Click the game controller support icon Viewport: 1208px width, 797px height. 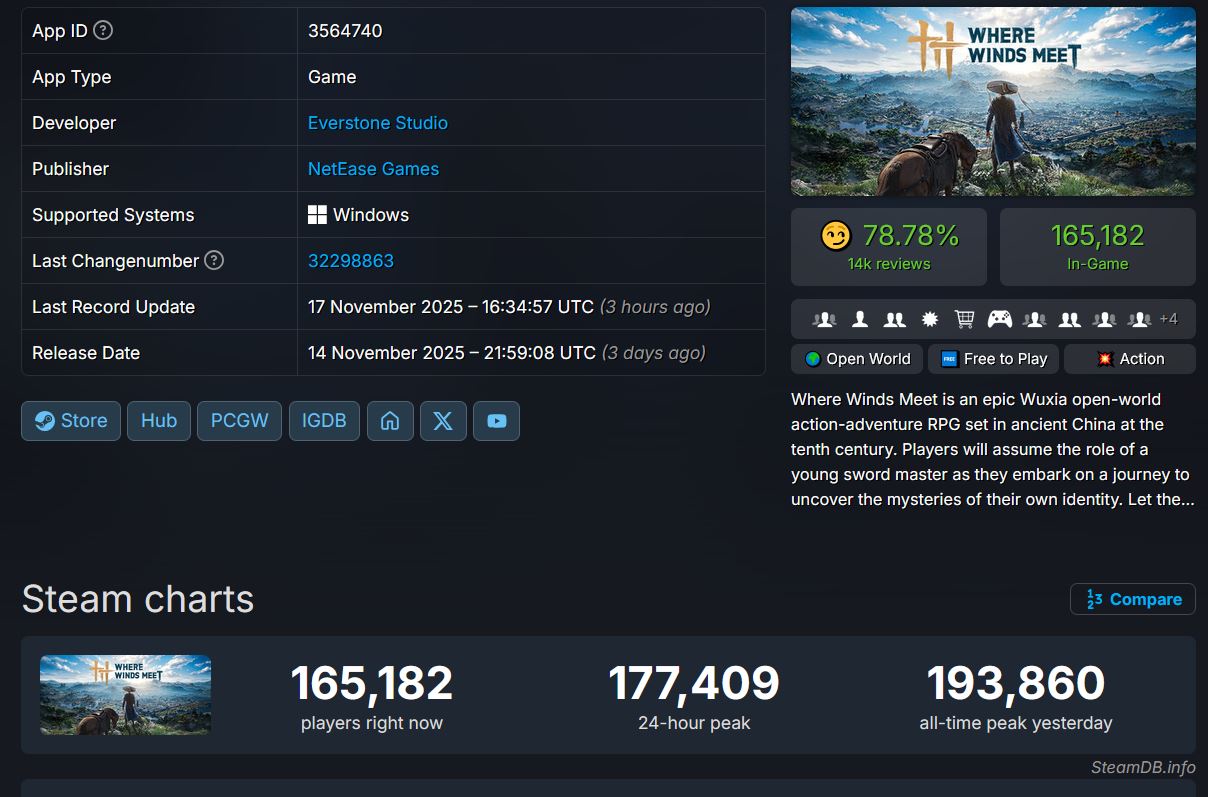coord(1000,319)
